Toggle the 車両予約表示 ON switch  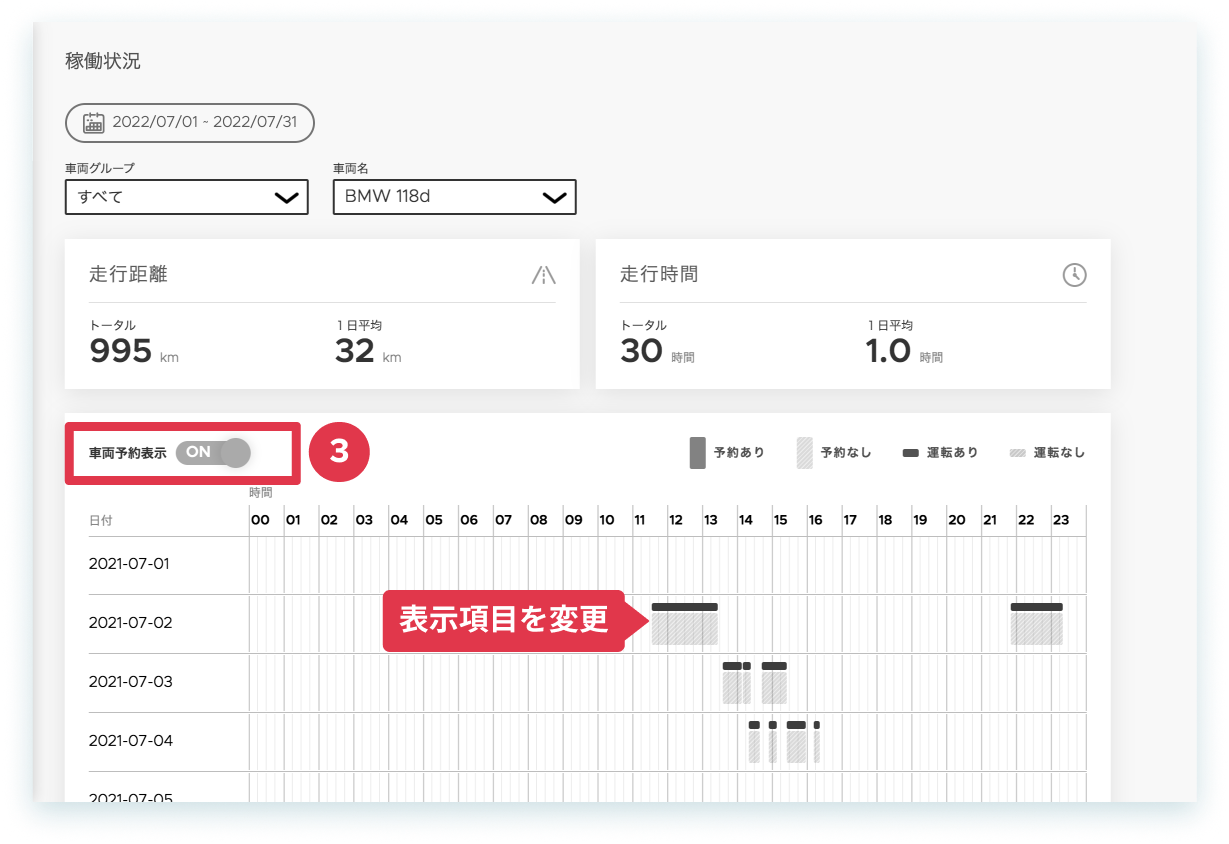point(213,452)
